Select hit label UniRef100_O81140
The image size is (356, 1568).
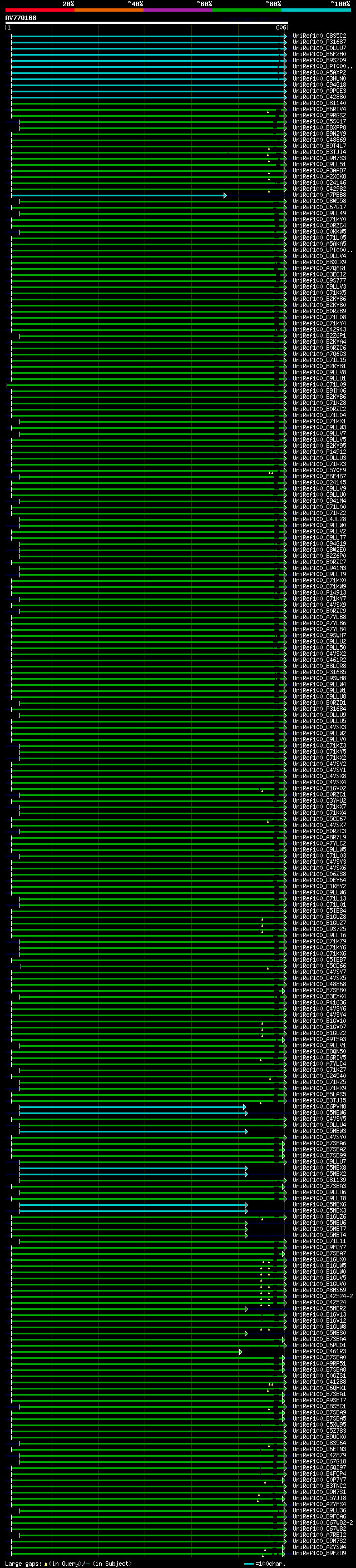click(x=319, y=103)
